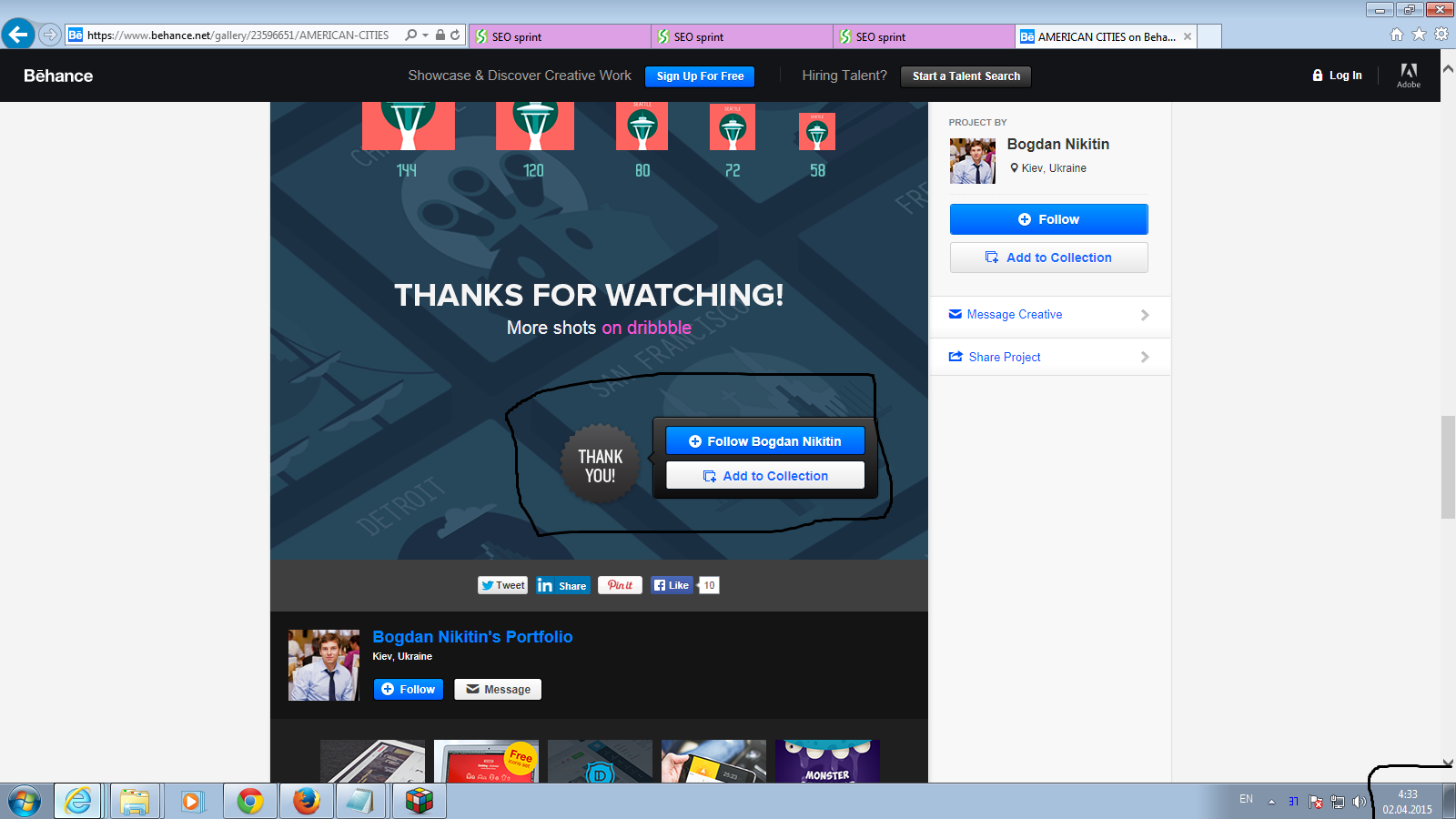Image resolution: width=1456 pixels, height=819 pixels.
Task: Open the Windows Start menu
Action: coord(25,801)
